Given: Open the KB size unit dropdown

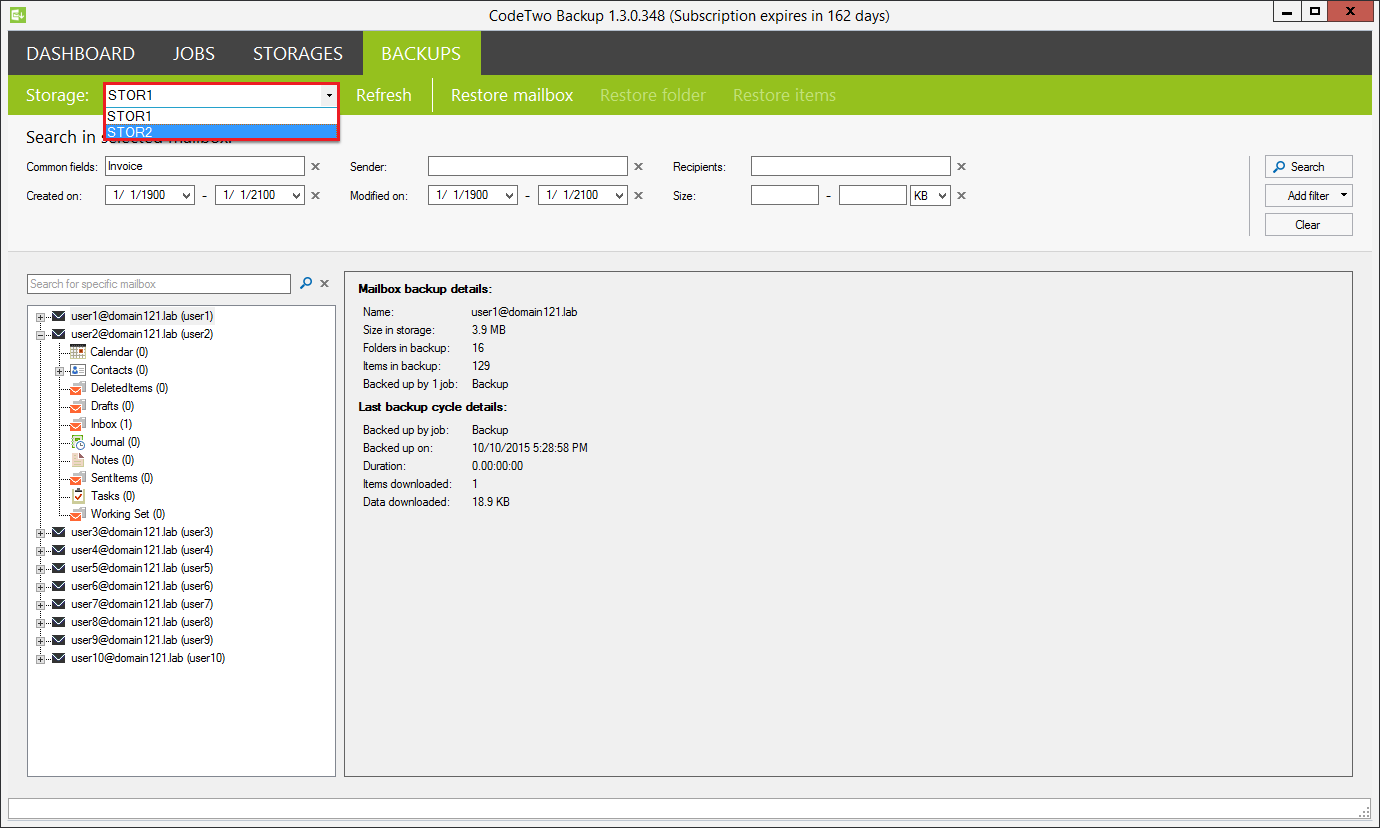Looking at the screenshot, I should 930,195.
